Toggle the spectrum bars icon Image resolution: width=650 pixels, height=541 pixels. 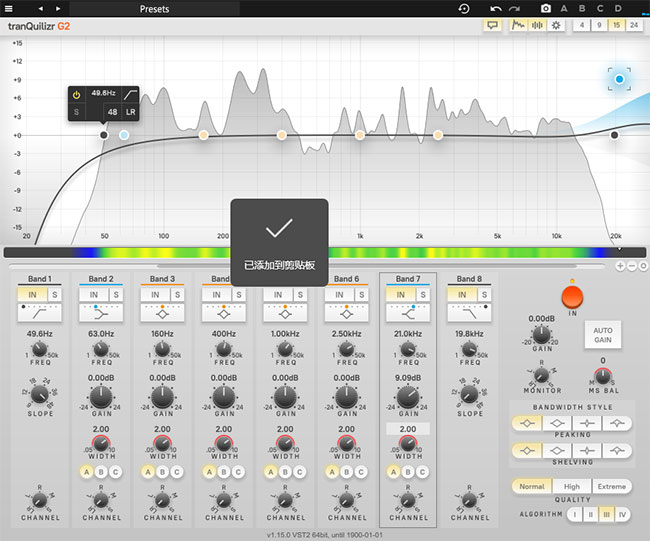(x=537, y=25)
